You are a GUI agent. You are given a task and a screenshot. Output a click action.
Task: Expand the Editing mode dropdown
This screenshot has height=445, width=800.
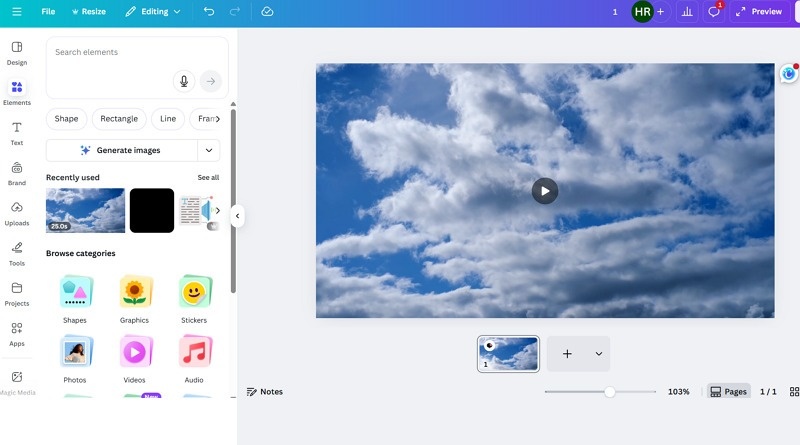(153, 11)
